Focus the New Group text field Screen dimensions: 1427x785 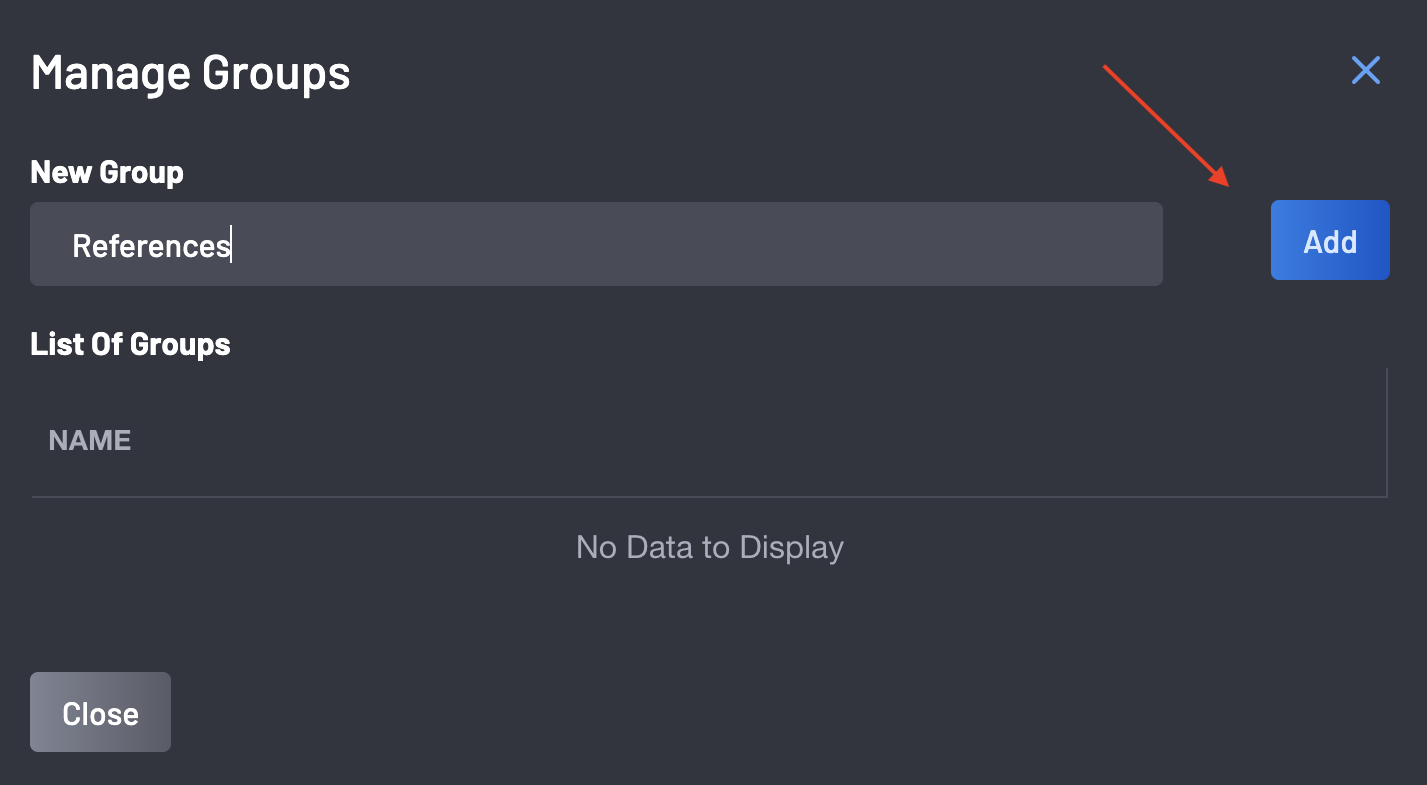pos(596,245)
